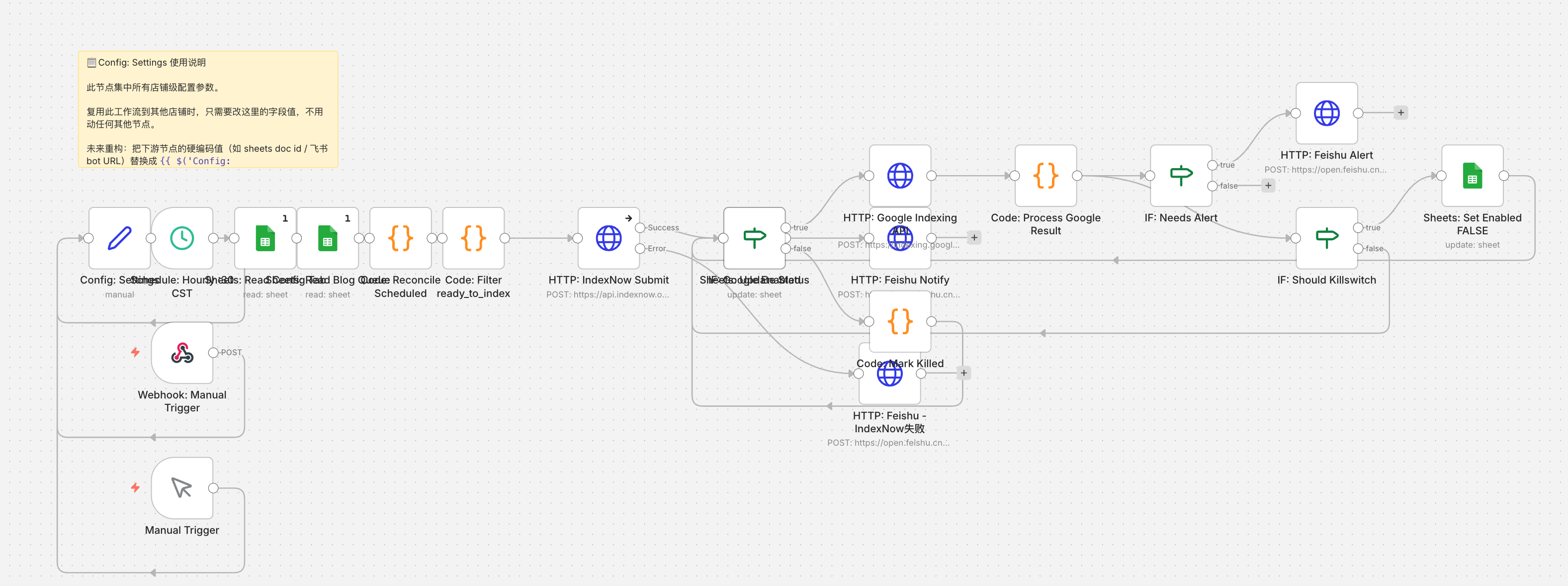Screen dimensions: 1568x586
Task: Open the IF: Needs Alert node
Action: 1181,176
